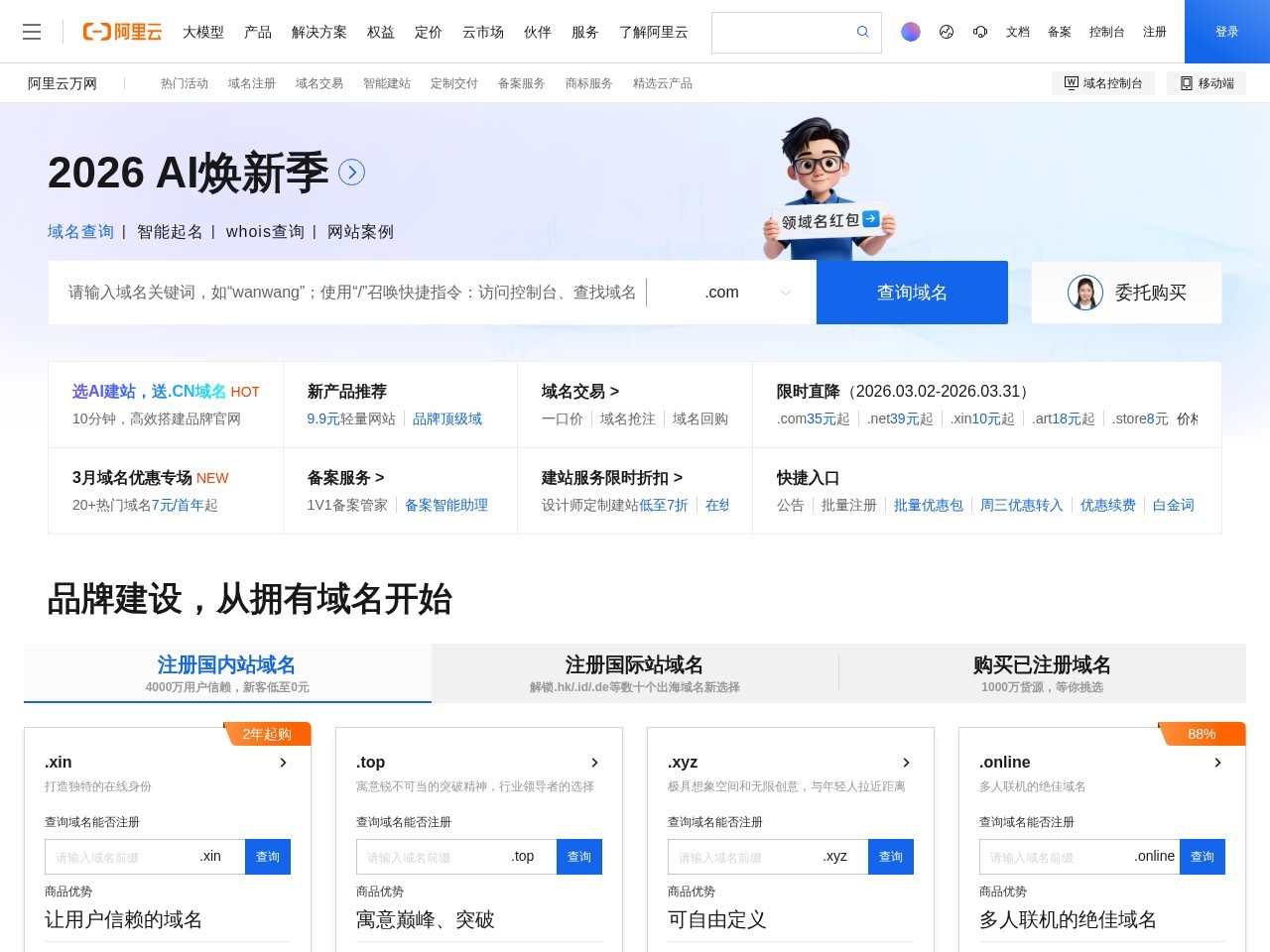The width and height of the screenshot is (1270, 952).
Task: Click the 查询域名 button
Action: pyautogui.click(x=911, y=292)
